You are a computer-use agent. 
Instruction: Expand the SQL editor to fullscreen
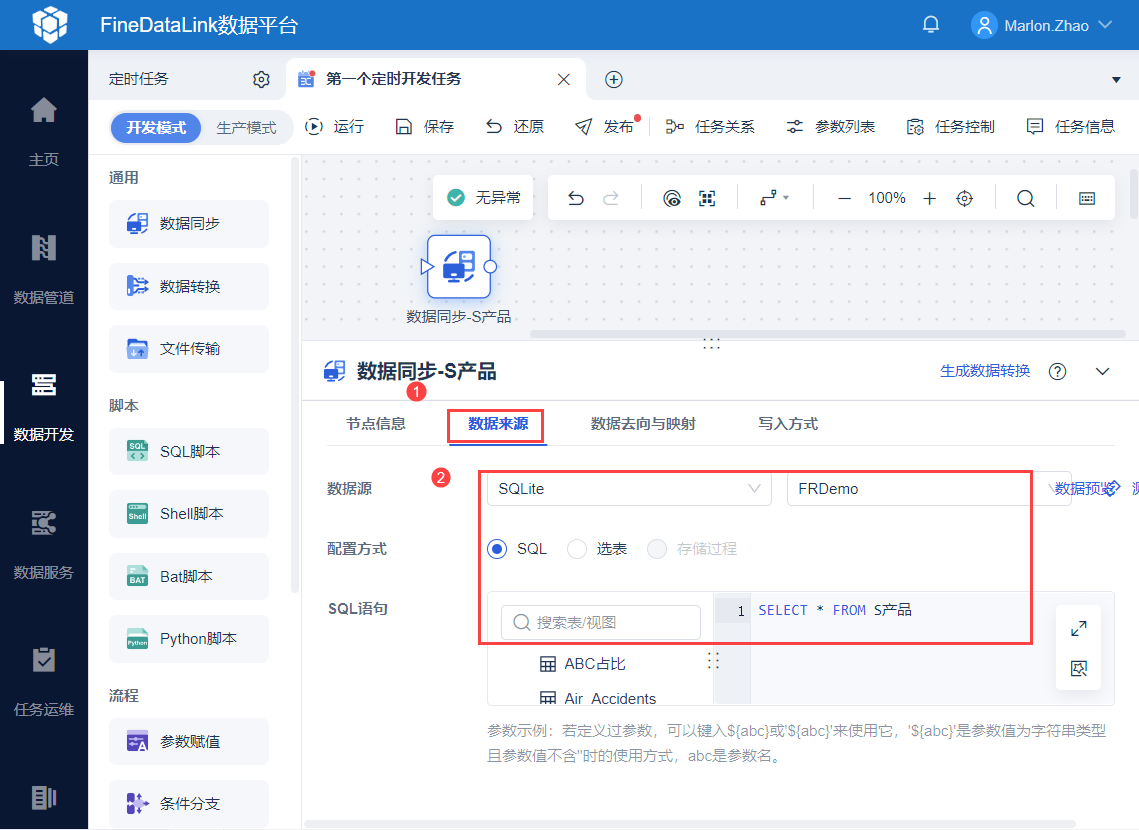coord(1079,628)
